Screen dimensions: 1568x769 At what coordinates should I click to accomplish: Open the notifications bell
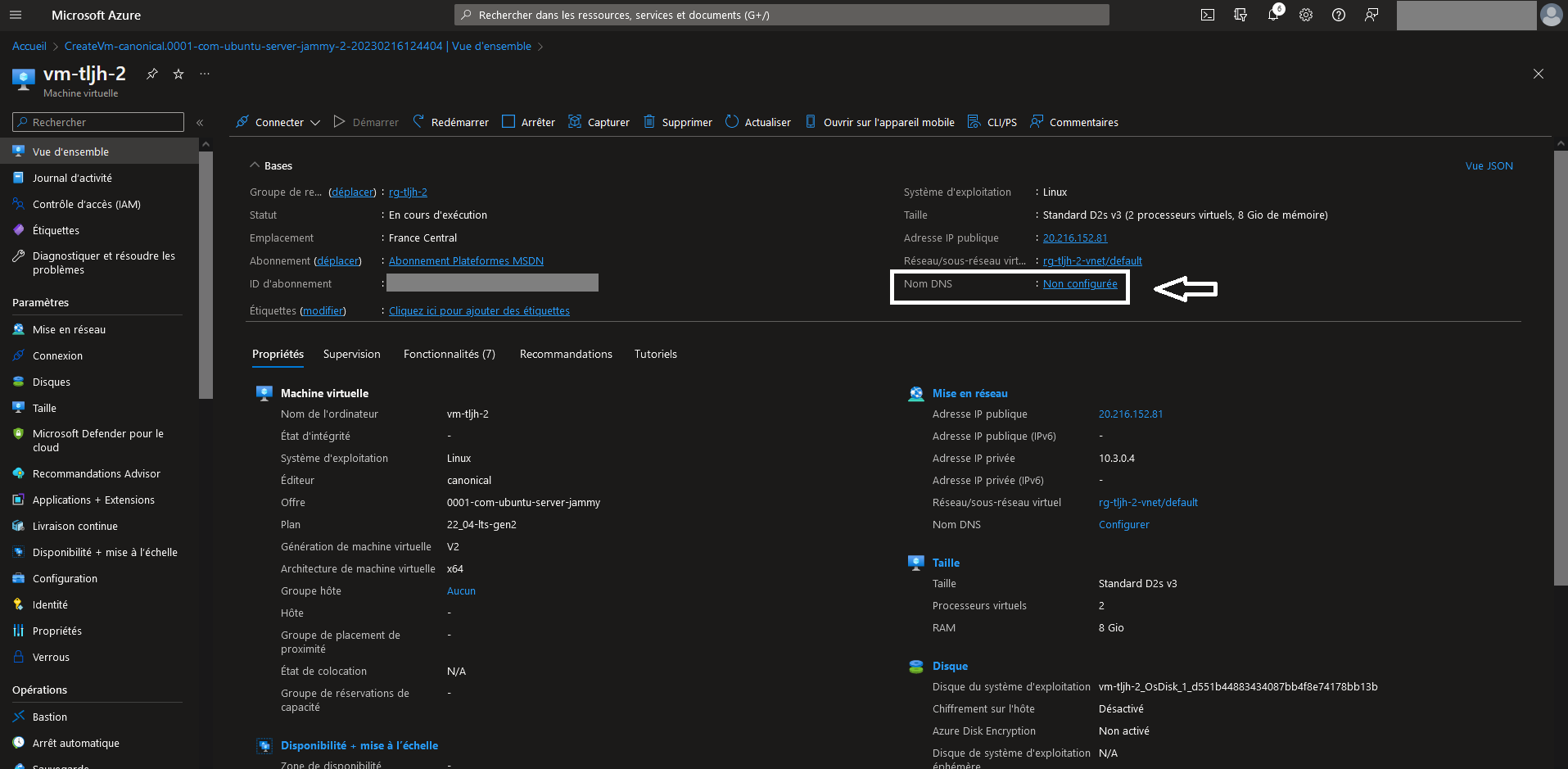[1273, 15]
